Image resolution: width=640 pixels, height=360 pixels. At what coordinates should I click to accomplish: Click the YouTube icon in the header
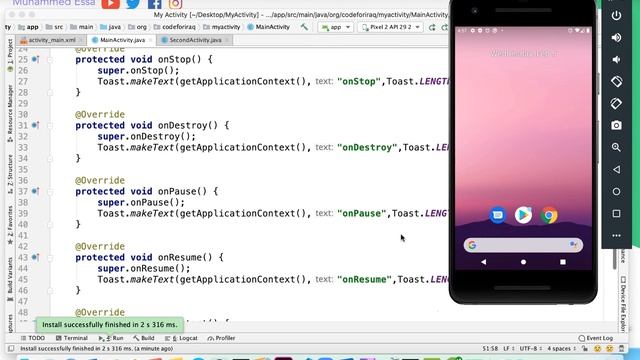pyautogui.click(x=111, y=4)
